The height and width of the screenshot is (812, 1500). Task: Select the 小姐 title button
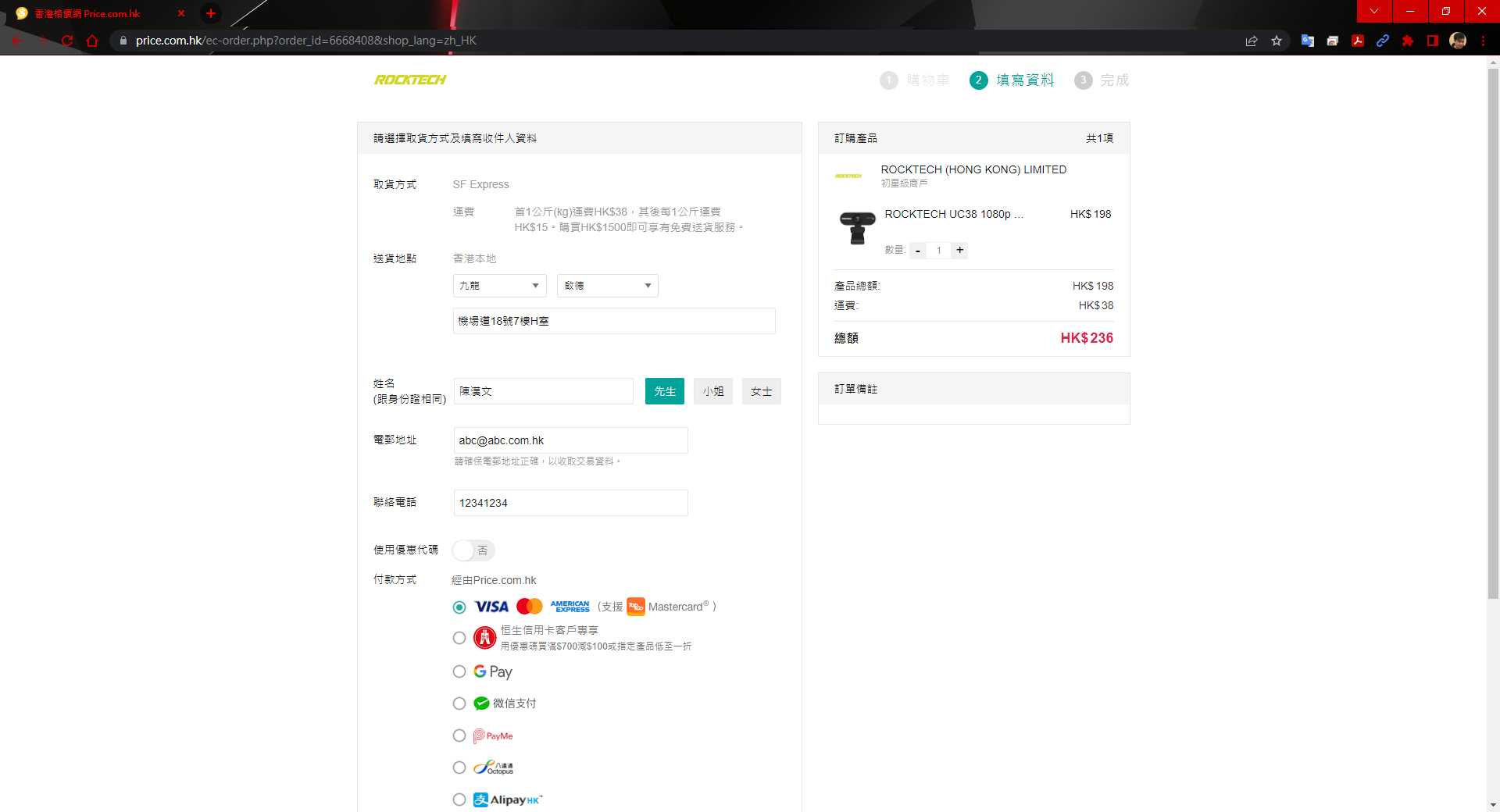(712, 391)
